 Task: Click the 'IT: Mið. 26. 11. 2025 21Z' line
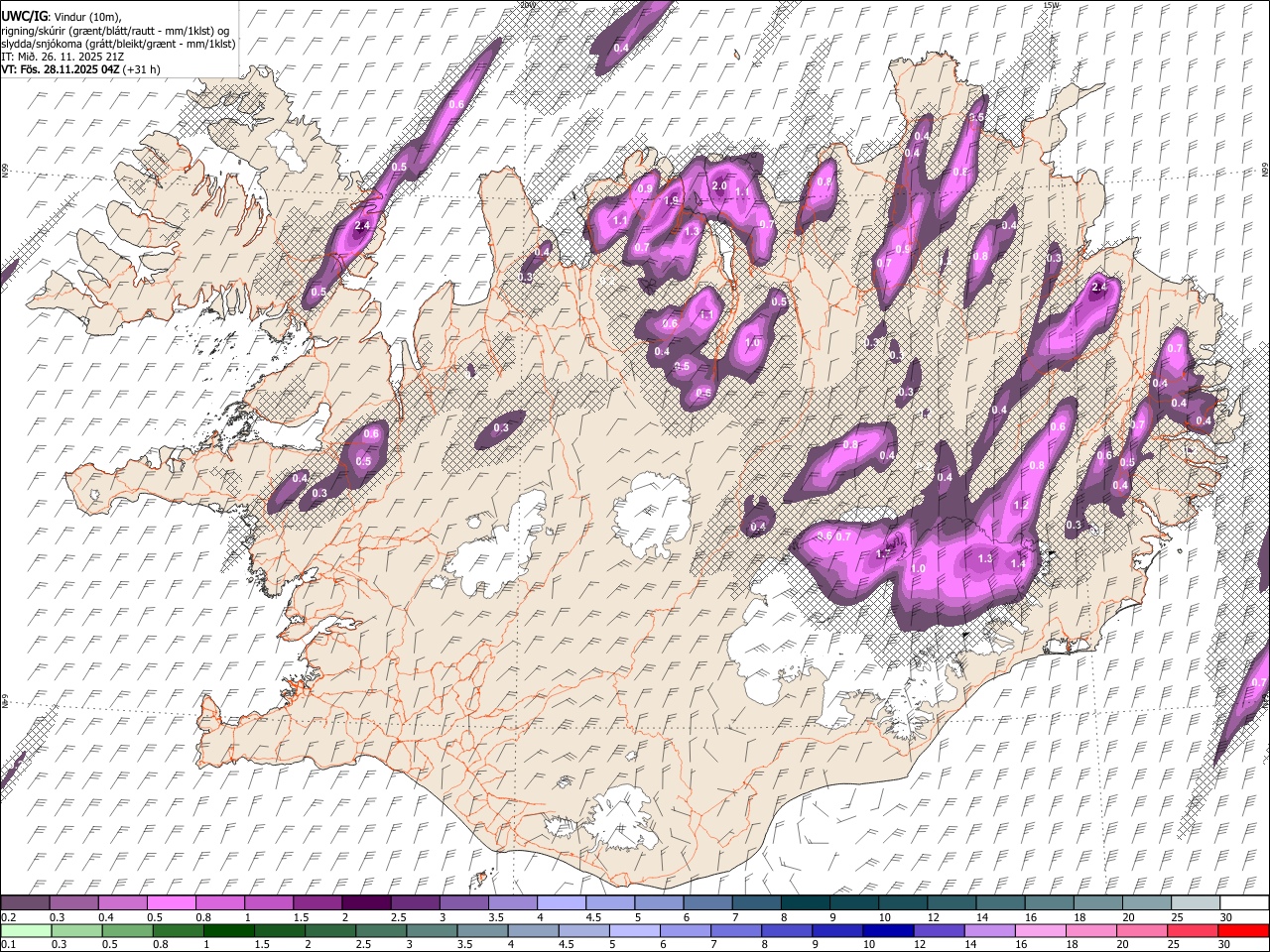tap(63, 57)
